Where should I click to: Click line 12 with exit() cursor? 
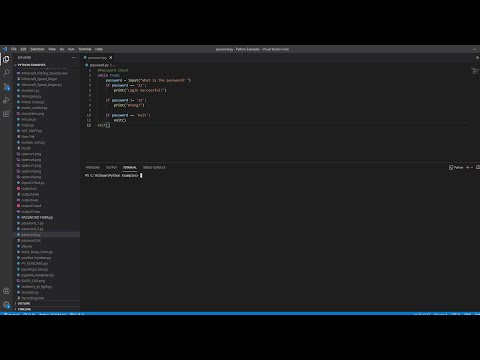pos(104,125)
